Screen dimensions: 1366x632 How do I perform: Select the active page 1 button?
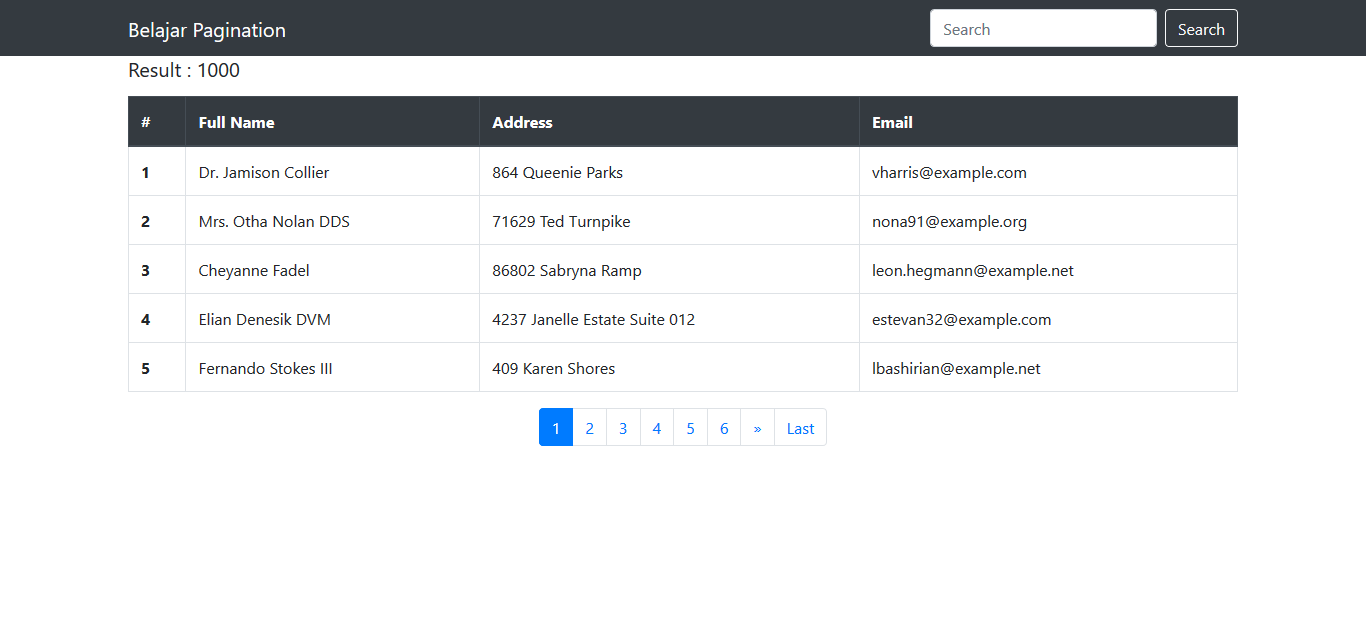click(556, 427)
